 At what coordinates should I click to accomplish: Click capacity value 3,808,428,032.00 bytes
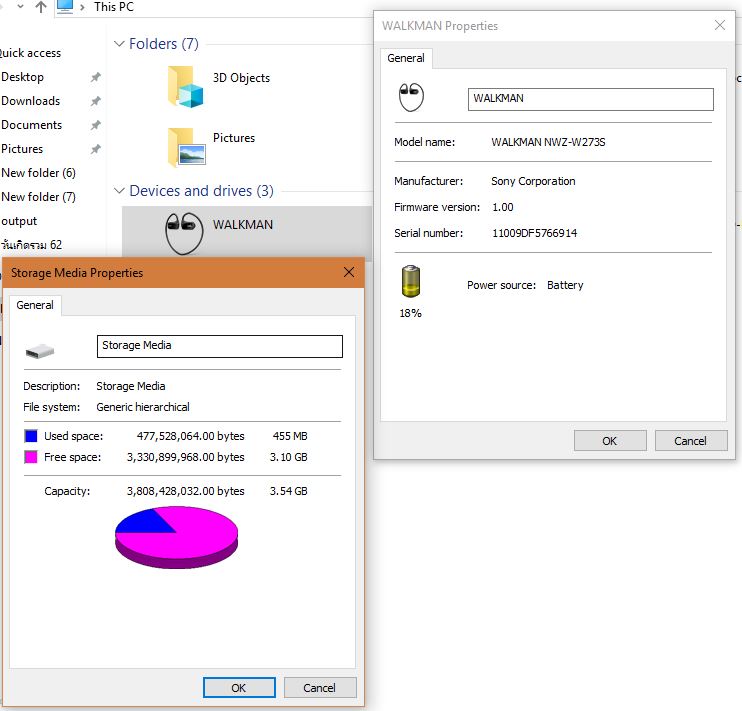(x=186, y=491)
